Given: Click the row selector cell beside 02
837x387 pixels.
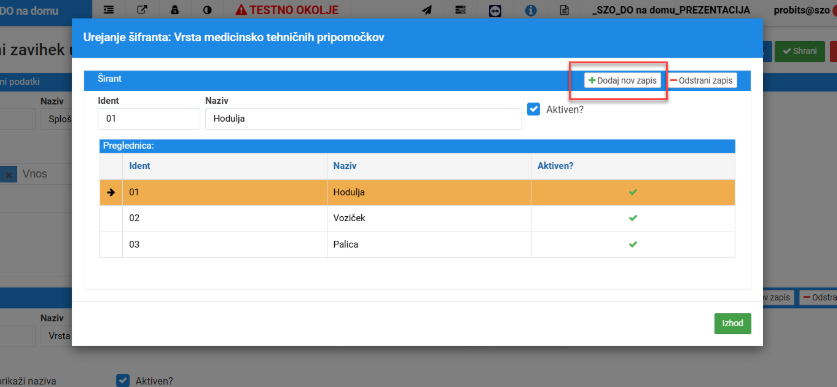Looking at the screenshot, I should (x=111, y=218).
